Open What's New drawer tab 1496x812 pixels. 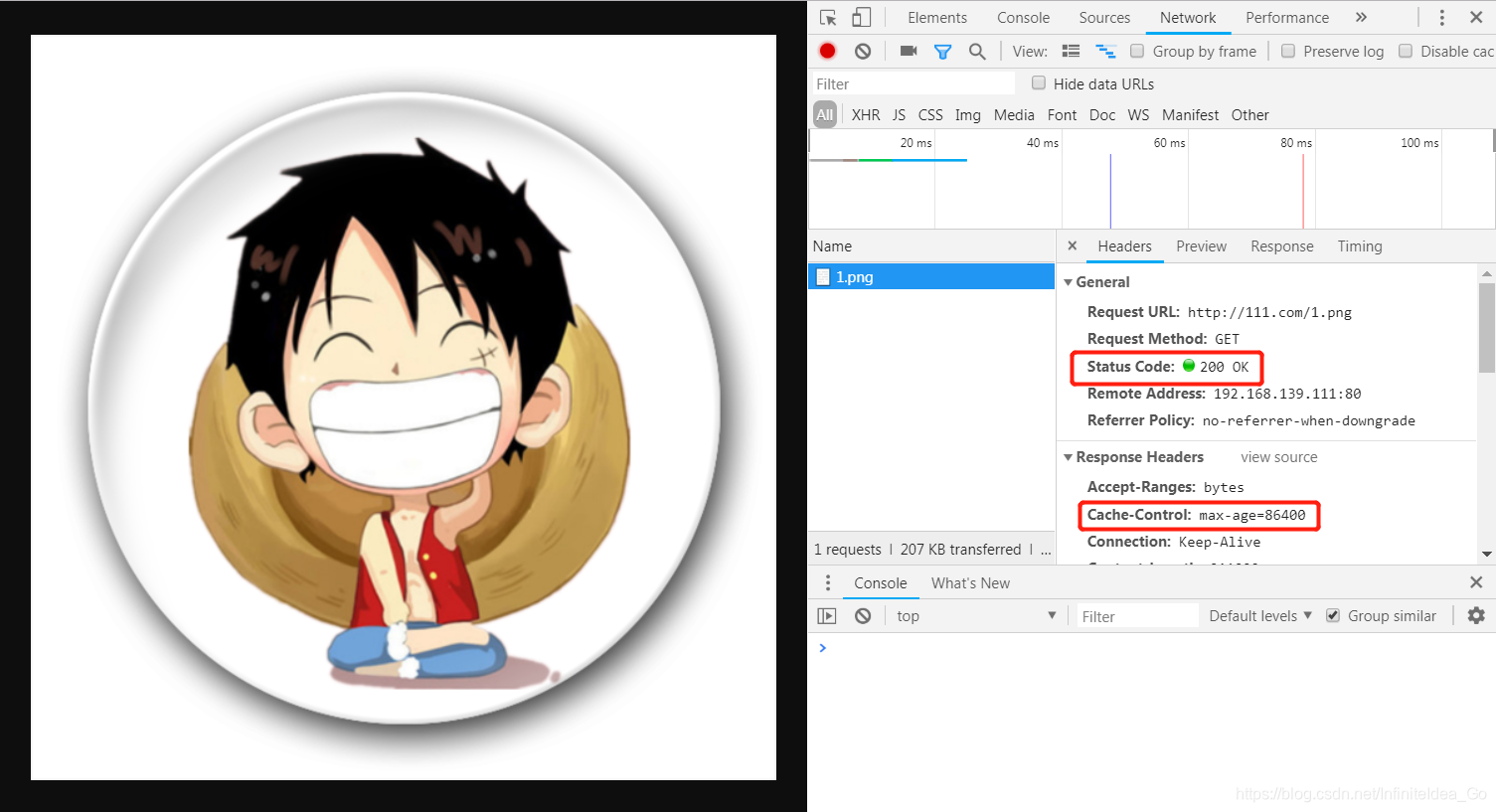[970, 583]
